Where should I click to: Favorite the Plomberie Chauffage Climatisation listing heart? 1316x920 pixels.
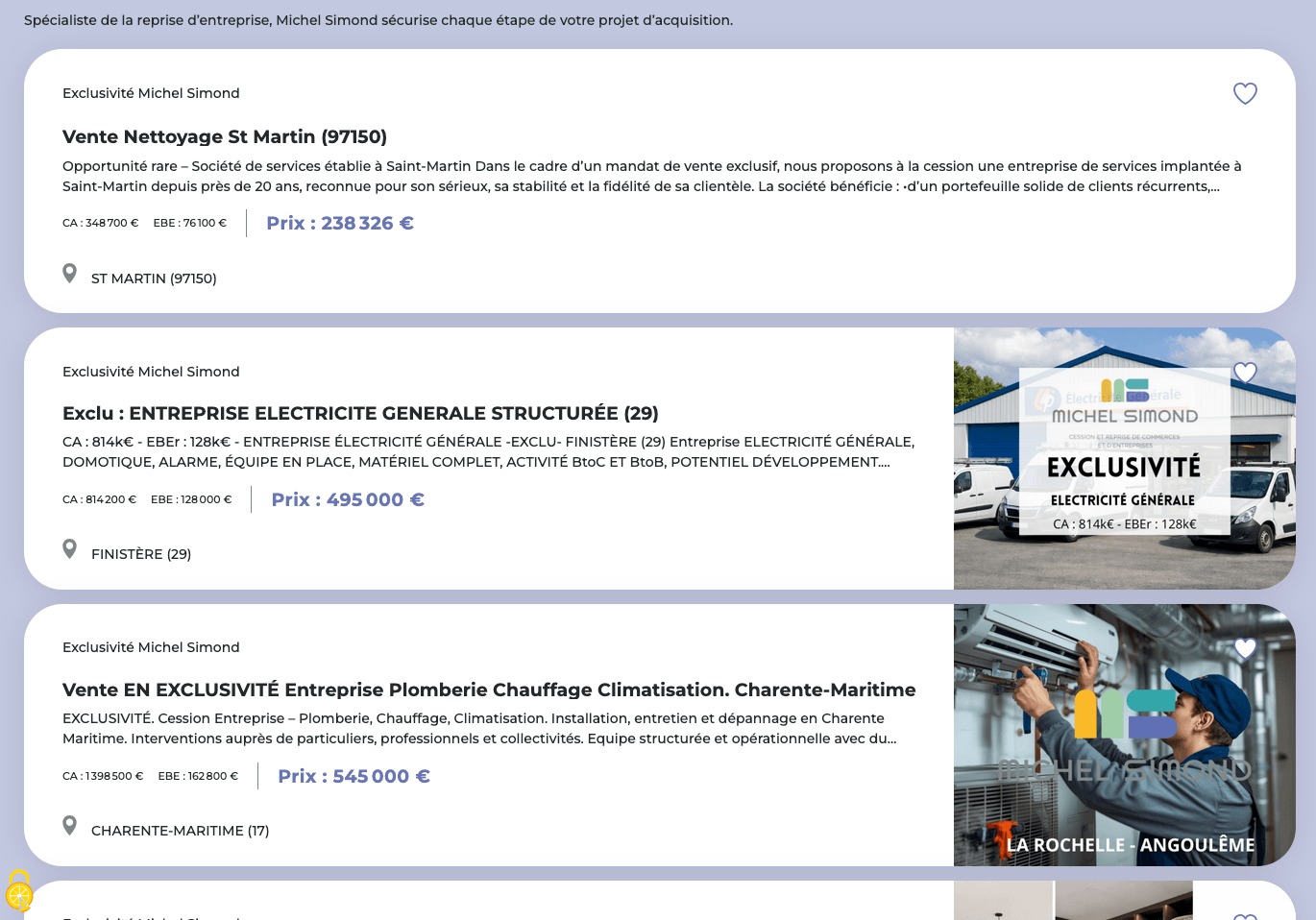[x=1245, y=649]
